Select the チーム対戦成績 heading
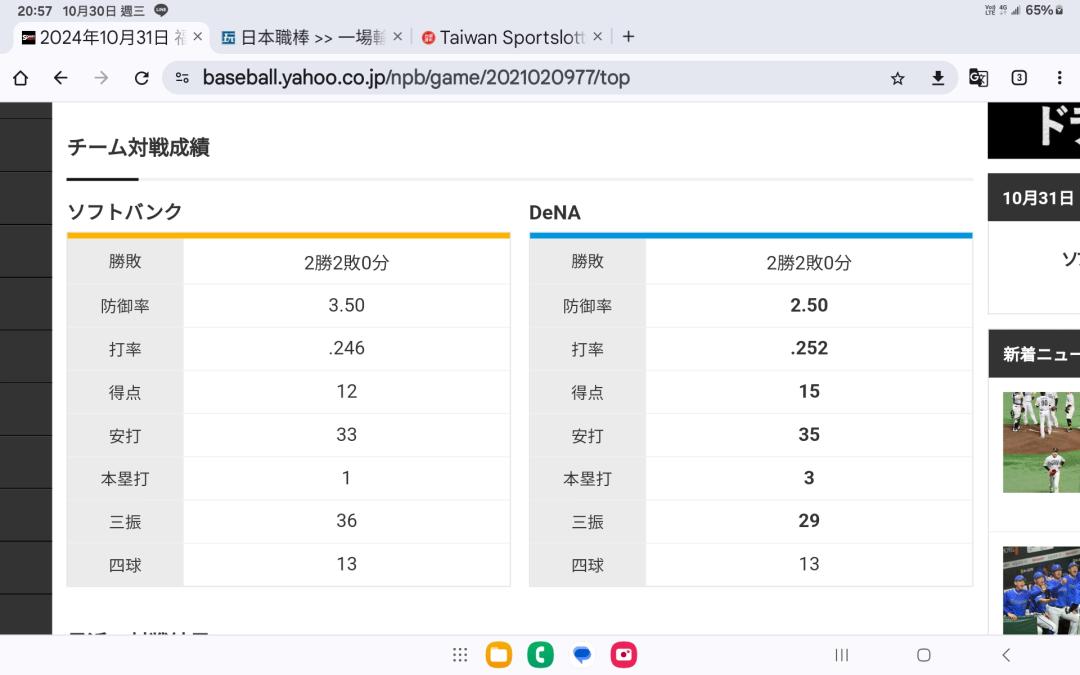The height and width of the screenshot is (675, 1080). tap(138, 147)
